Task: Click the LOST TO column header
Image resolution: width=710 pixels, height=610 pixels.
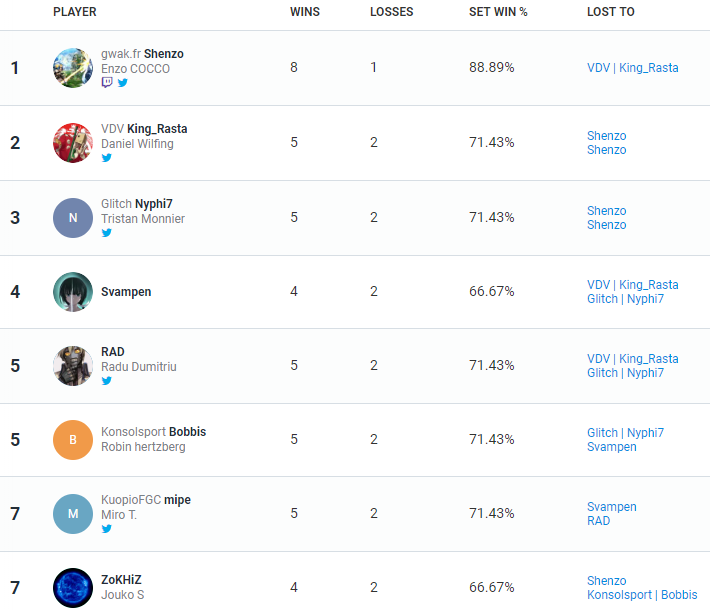Action: click(x=610, y=12)
